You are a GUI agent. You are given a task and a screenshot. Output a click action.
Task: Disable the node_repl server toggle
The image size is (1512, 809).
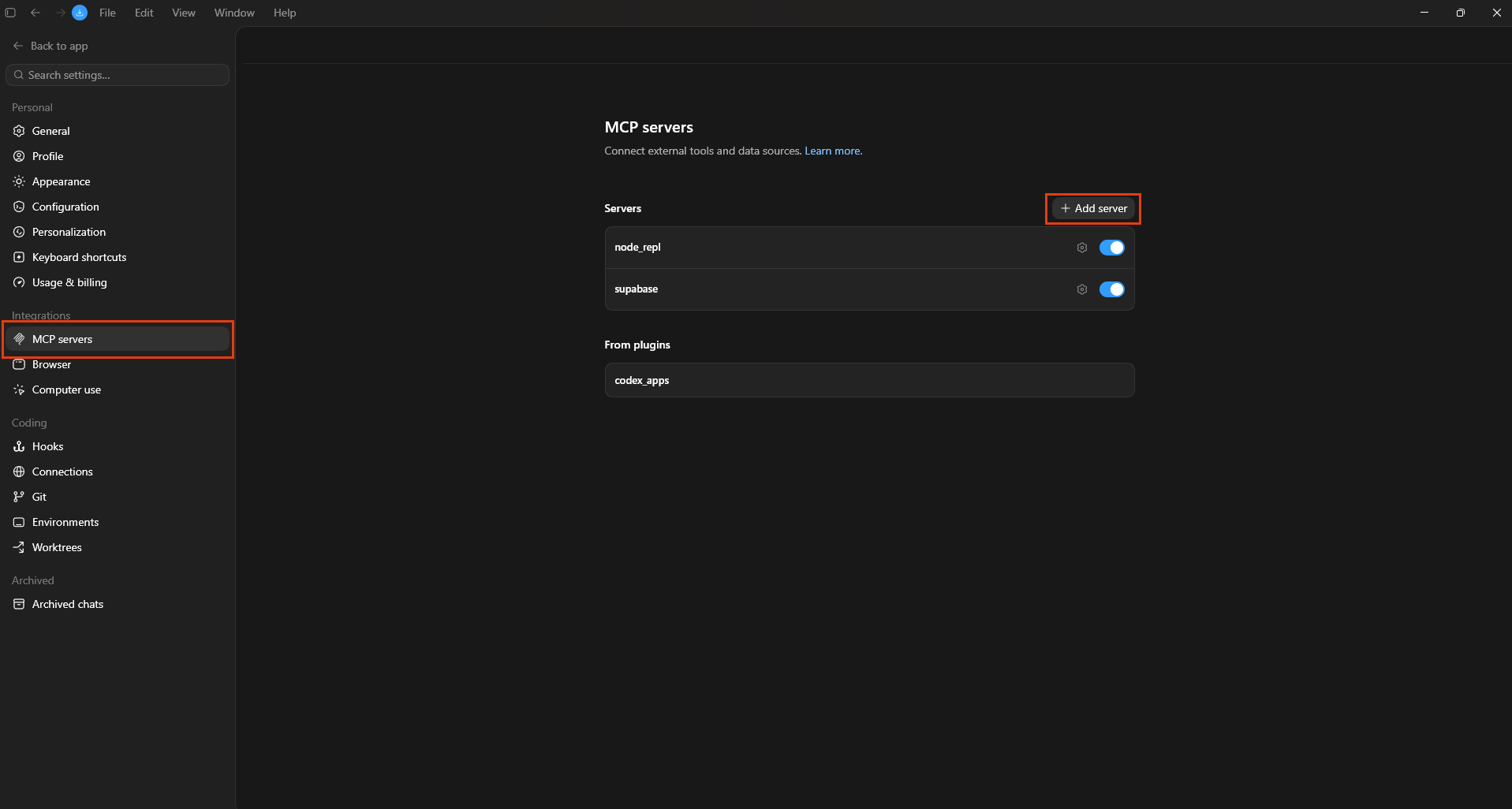(1112, 248)
